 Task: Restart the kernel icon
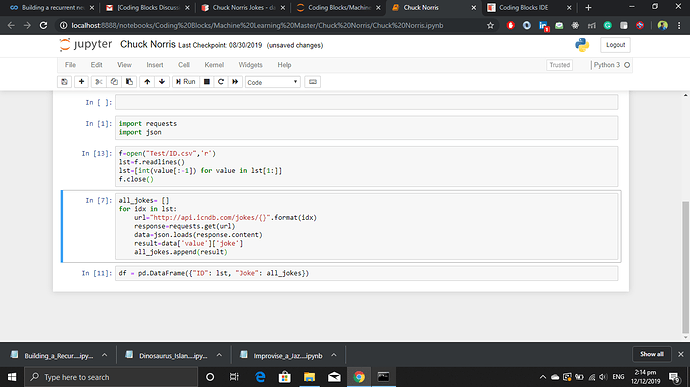[x=221, y=82]
